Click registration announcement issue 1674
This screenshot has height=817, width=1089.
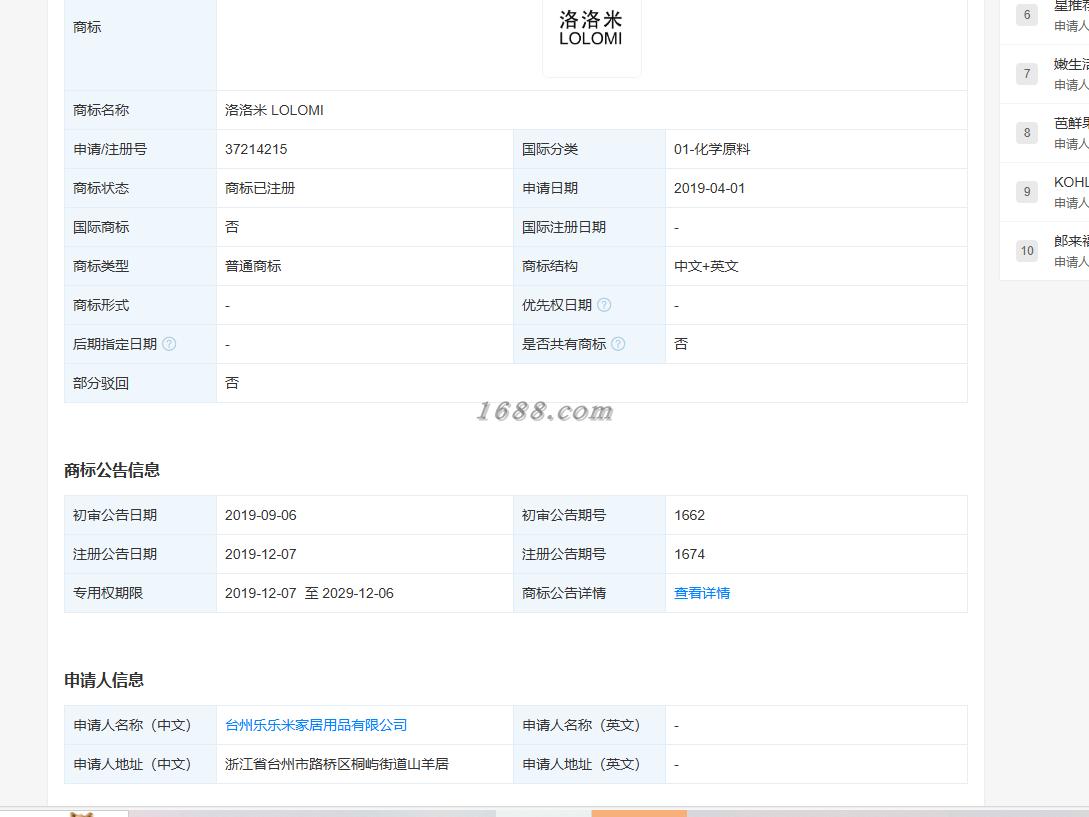point(689,554)
